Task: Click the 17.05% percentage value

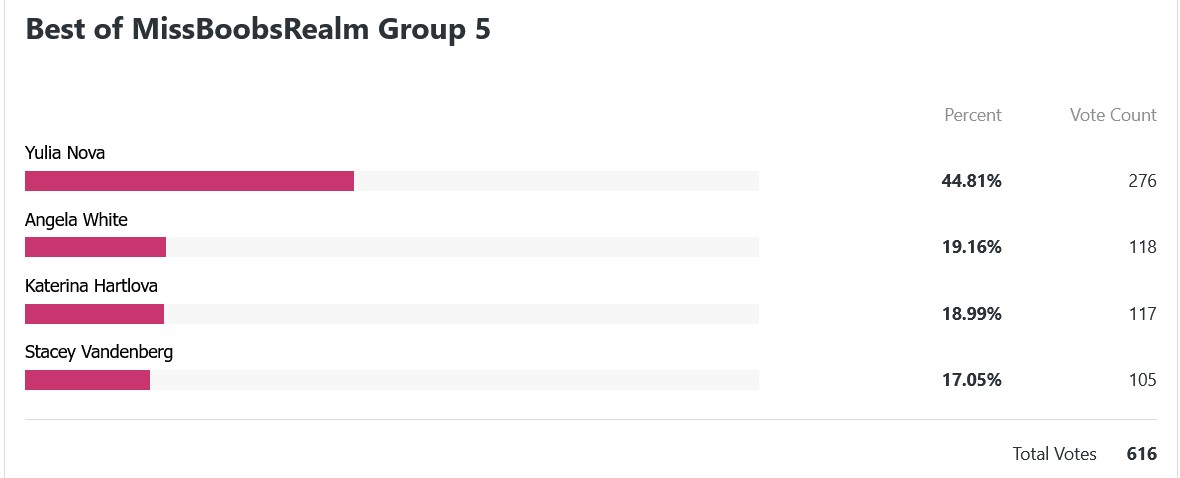Action: (972, 380)
